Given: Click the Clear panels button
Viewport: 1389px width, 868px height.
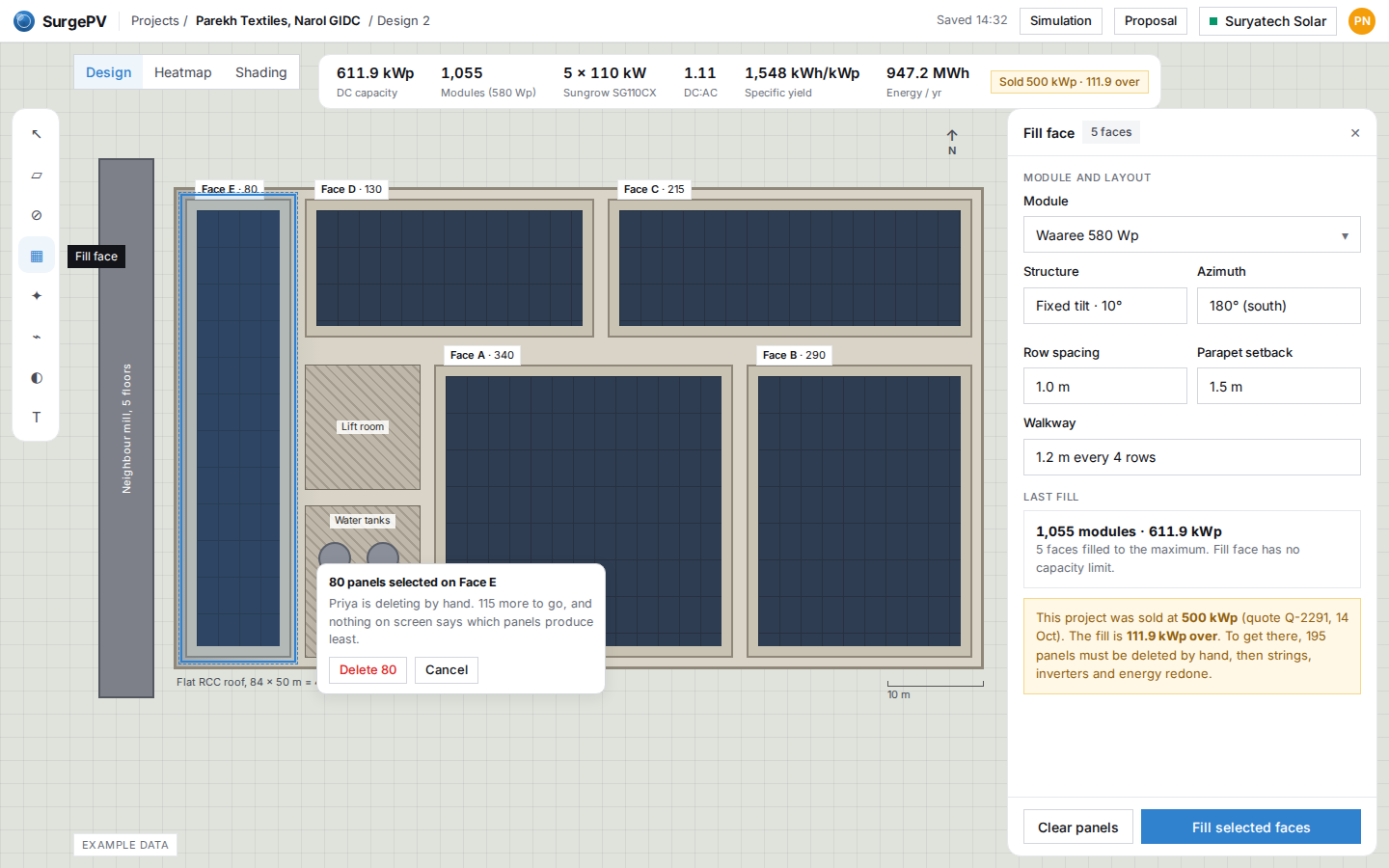Looking at the screenshot, I should tap(1078, 827).
